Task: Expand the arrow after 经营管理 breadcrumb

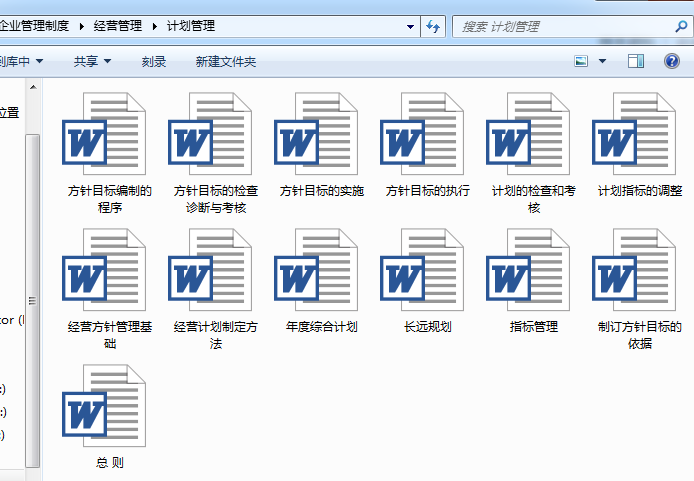Action: pyautogui.click(x=154, y=27)
